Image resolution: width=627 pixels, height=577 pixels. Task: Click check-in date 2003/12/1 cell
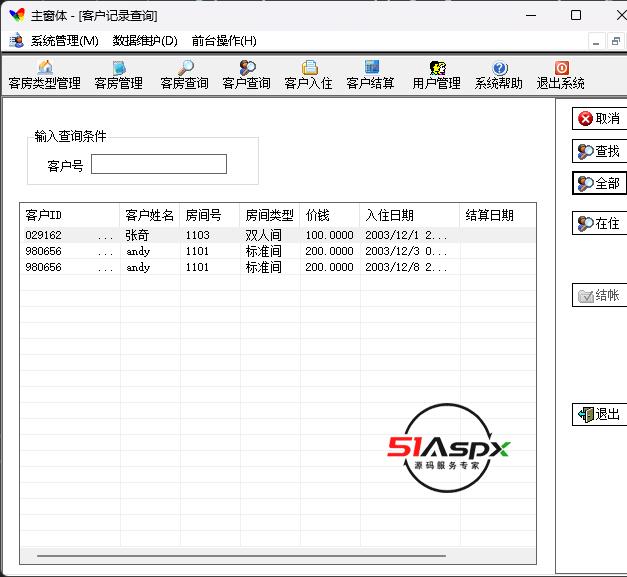click(406, 235)
